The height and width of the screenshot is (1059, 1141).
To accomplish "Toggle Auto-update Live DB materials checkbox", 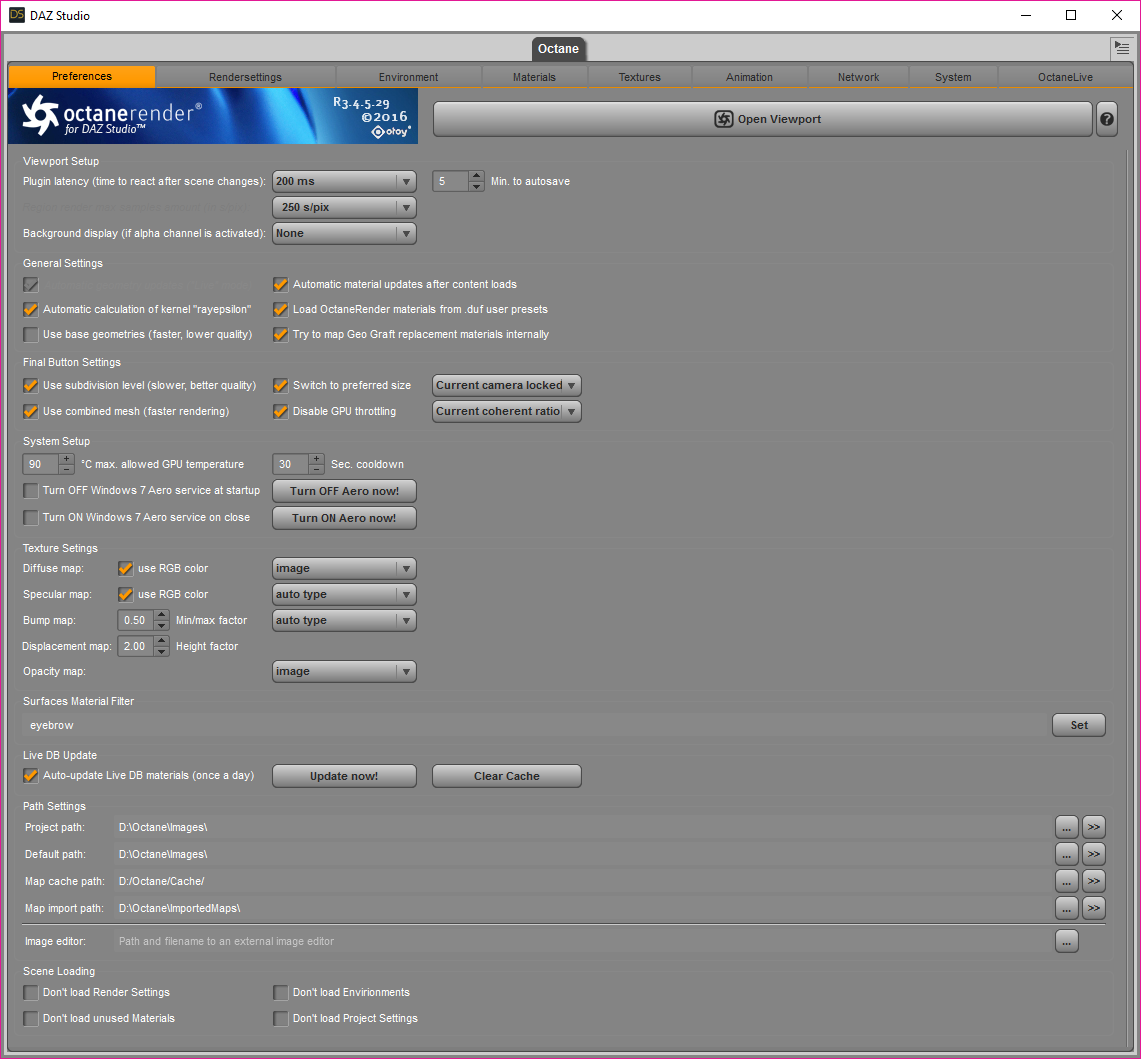I will click(31, 776).
